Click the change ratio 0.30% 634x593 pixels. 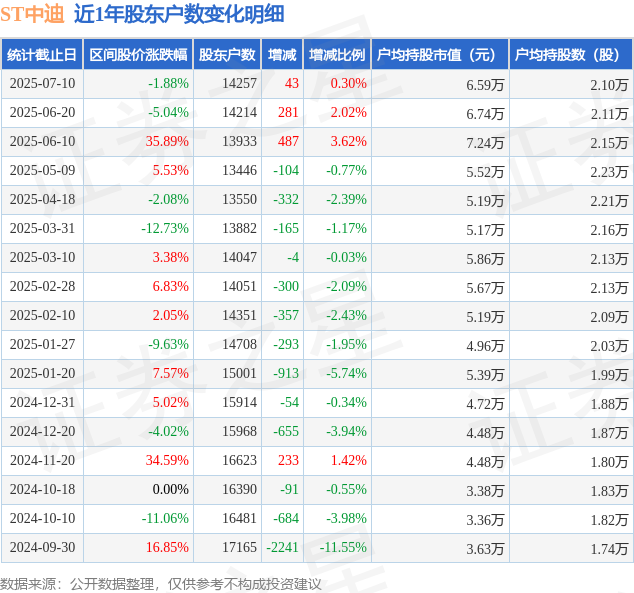349,83
